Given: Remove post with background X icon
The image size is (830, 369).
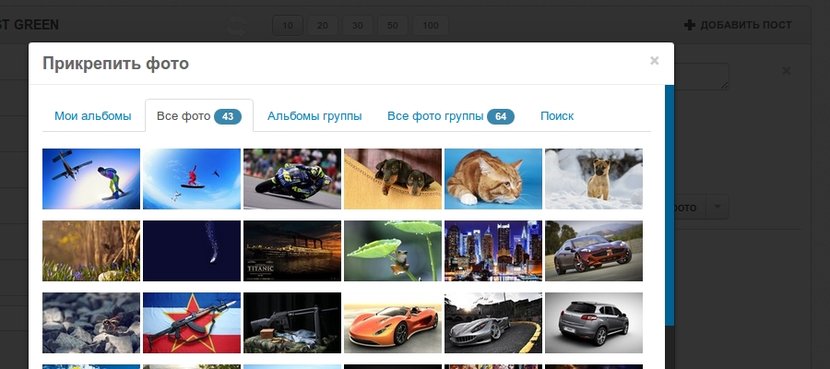Looking at the screenshot, I should [786, 70].
